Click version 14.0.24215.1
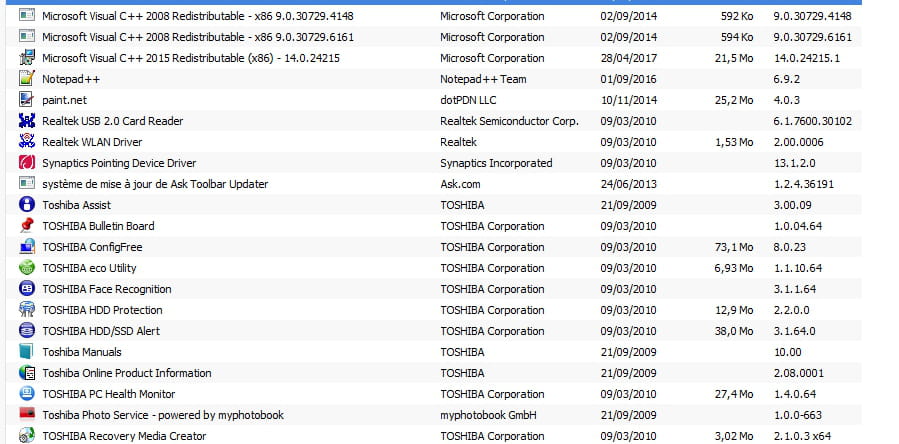This screenshot has width=899, height=444. (x=807, y=58)
